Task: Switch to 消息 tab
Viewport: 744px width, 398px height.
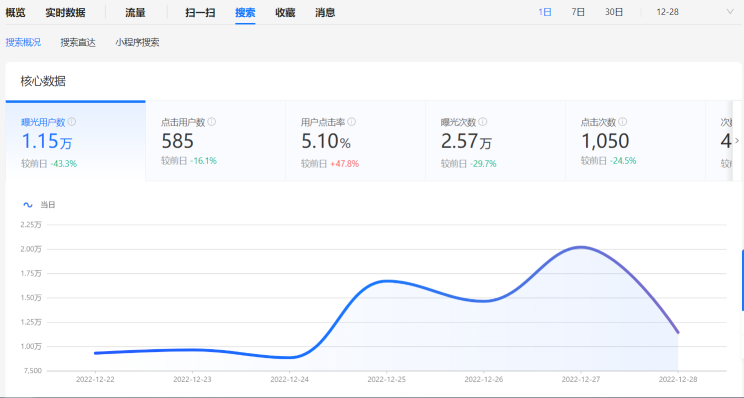Action: [x=325, y=12]
